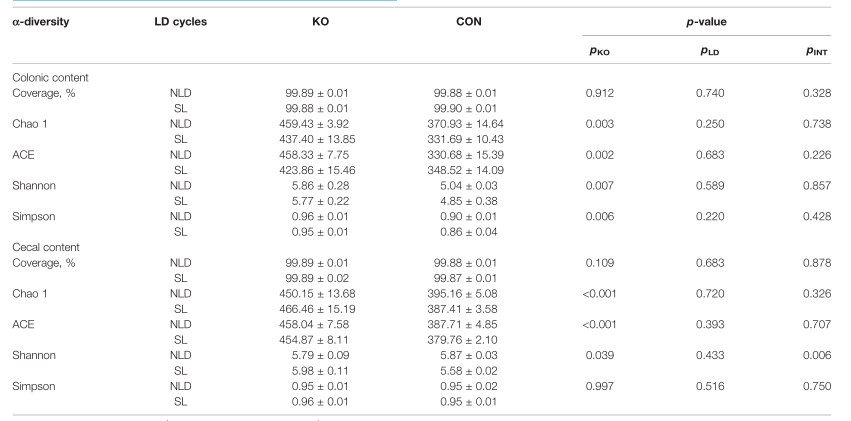Click the colonic Shannon pINT value 0.857
The height and width of the screenshot is (421, 851).
(x=817, y=186)
